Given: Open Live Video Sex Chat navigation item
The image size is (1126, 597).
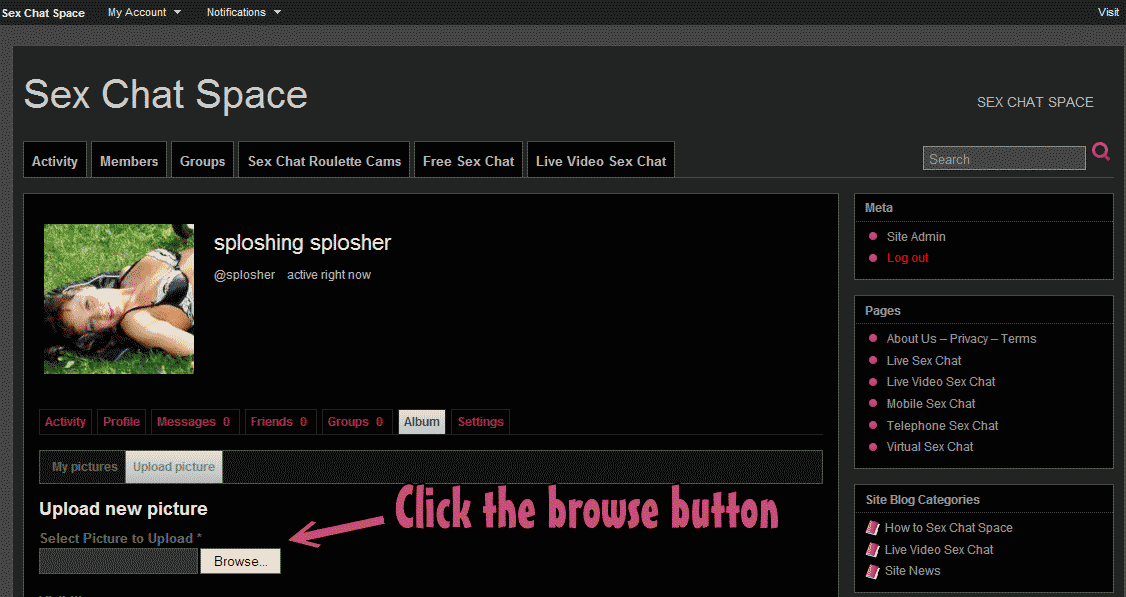Looking at the screenshot, I should [x=601, y=161].
